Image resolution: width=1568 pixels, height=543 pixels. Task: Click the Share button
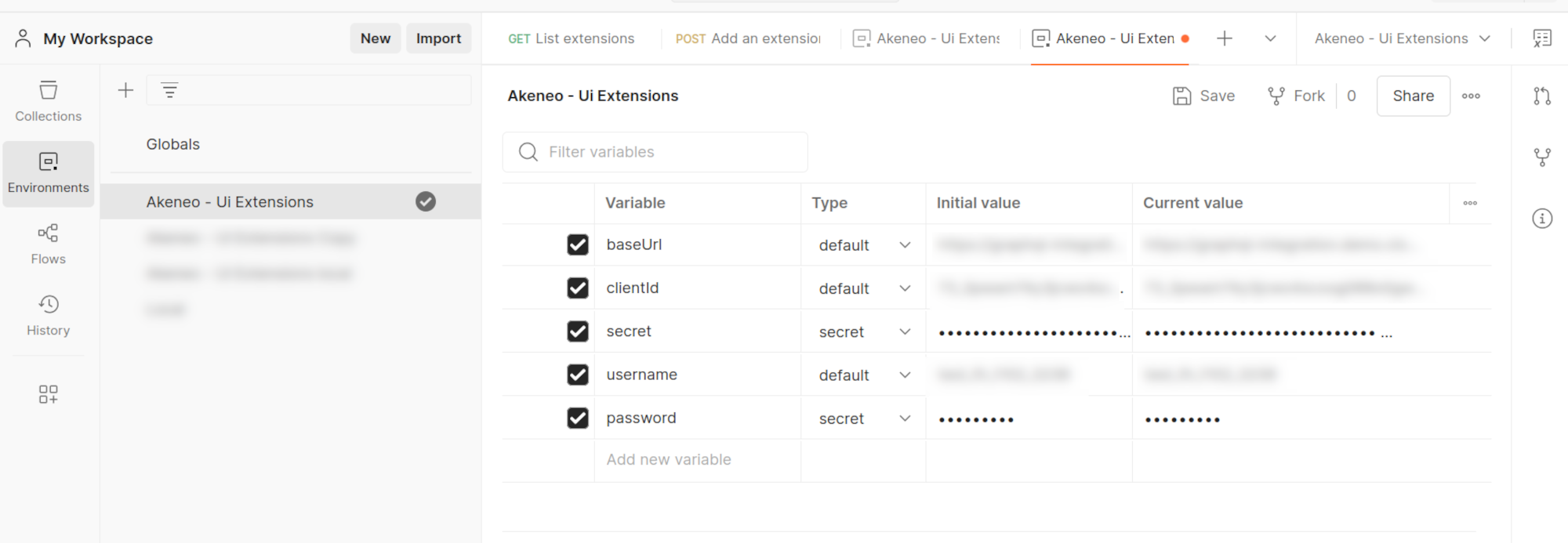(1413, 96)
